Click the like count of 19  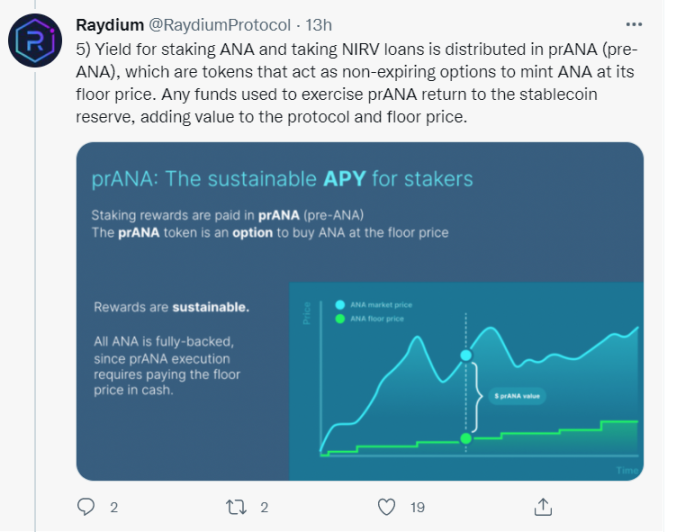[x=417, y=507]
